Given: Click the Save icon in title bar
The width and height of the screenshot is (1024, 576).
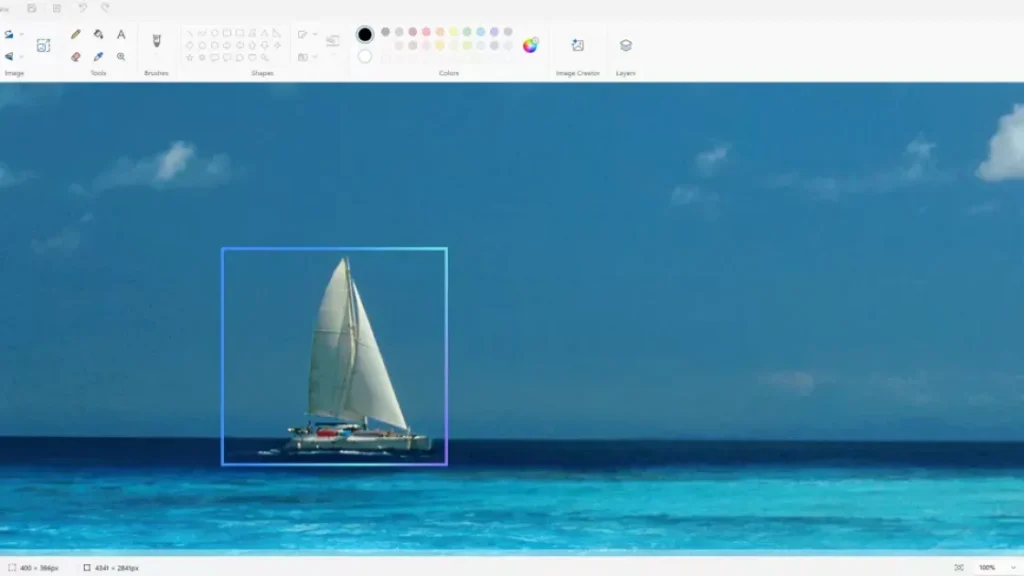Looking at the screenshot, I should click(x=32, y=8).
